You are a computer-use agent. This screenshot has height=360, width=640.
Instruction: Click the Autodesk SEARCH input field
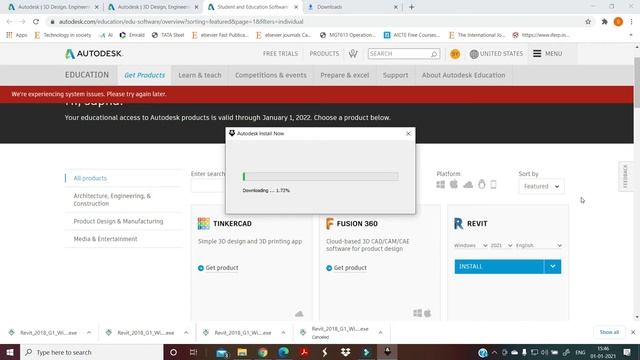click(400, 54)
